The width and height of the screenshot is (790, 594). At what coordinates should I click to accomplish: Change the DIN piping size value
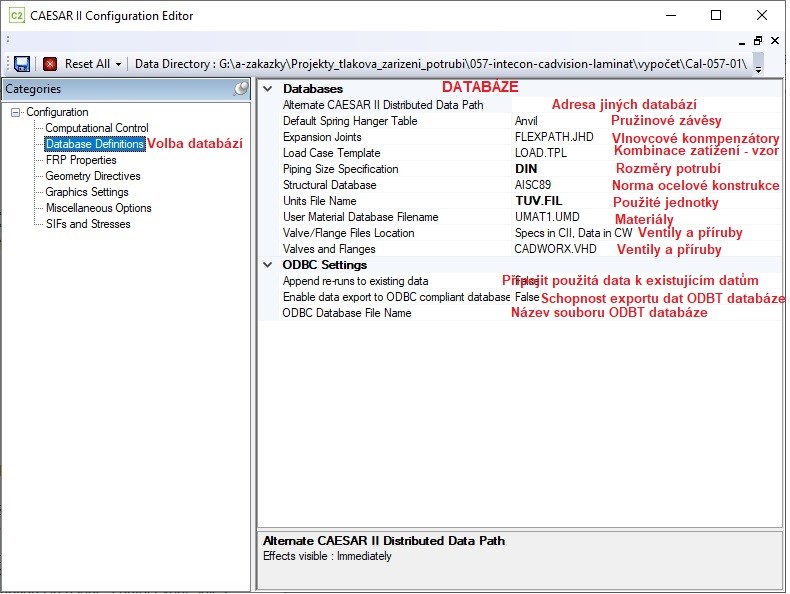click(526, 169)
